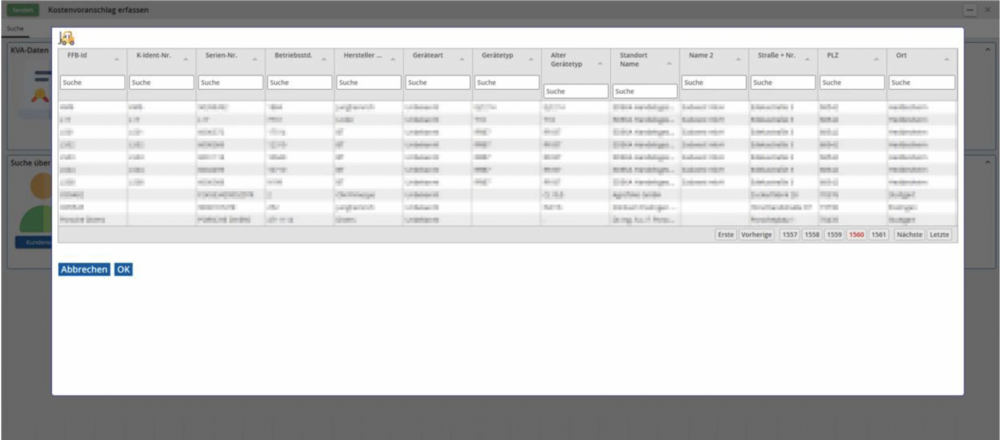Focus the Betriebsstd. search field
Image resolution: width=1000 pixels, height=440 pixels.
300,82
